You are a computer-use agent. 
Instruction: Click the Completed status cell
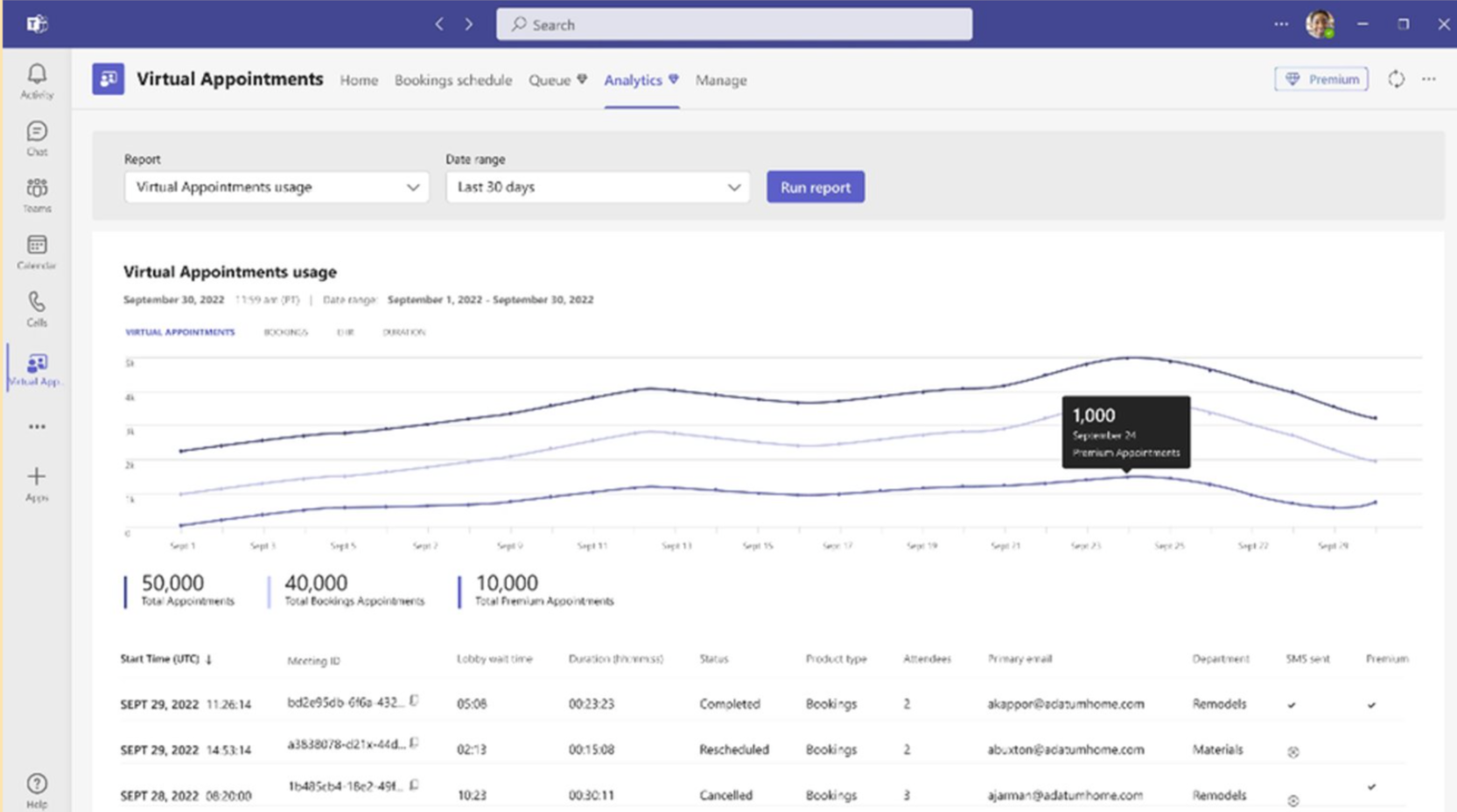tap(730, 704)
